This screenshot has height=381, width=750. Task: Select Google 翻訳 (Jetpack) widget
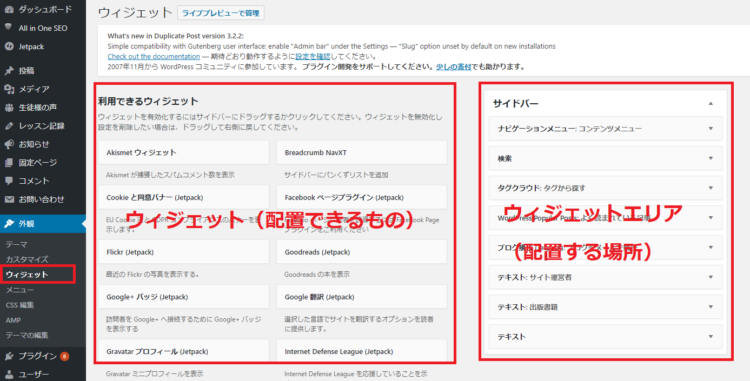coord(361,297)
